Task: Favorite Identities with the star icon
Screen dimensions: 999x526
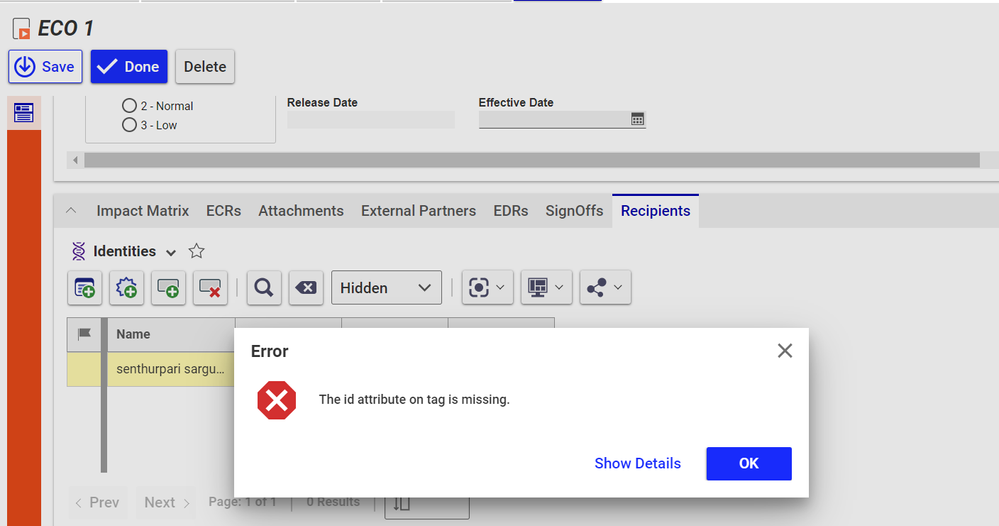Action: (x=197, y=252)
